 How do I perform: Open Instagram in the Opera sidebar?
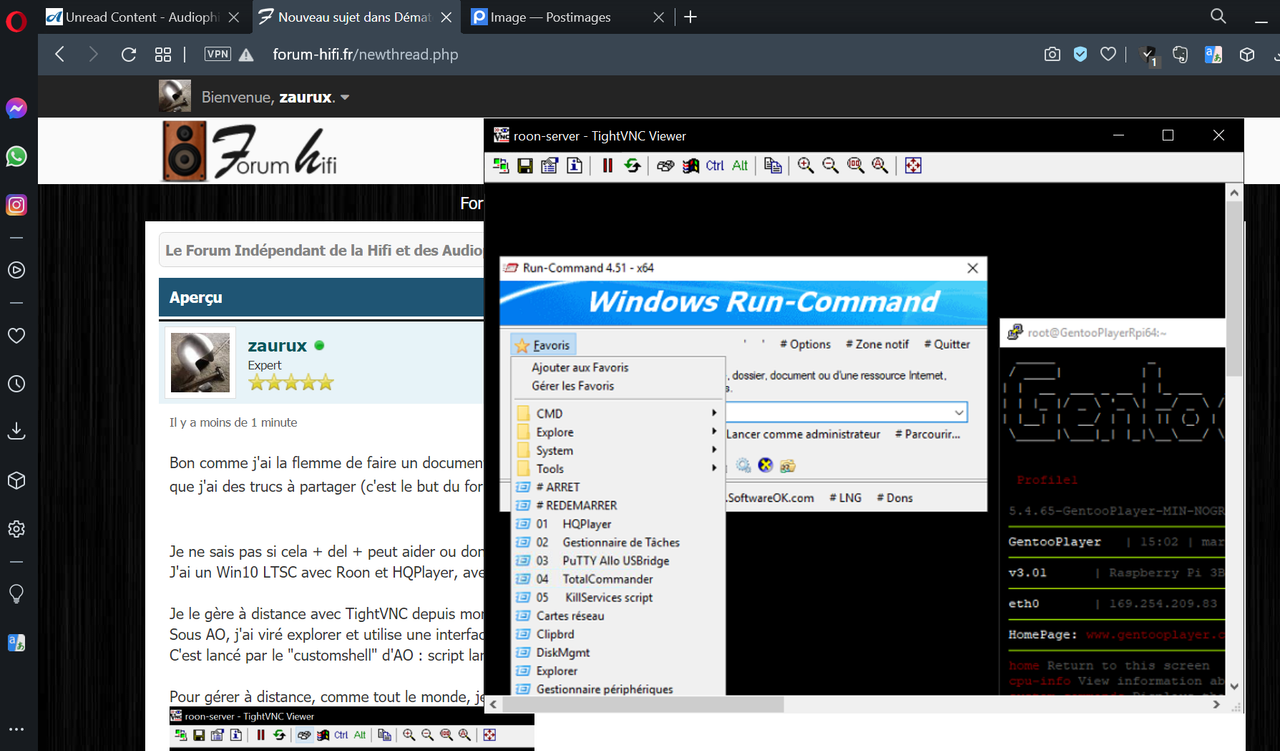click(x=16, y=205)
